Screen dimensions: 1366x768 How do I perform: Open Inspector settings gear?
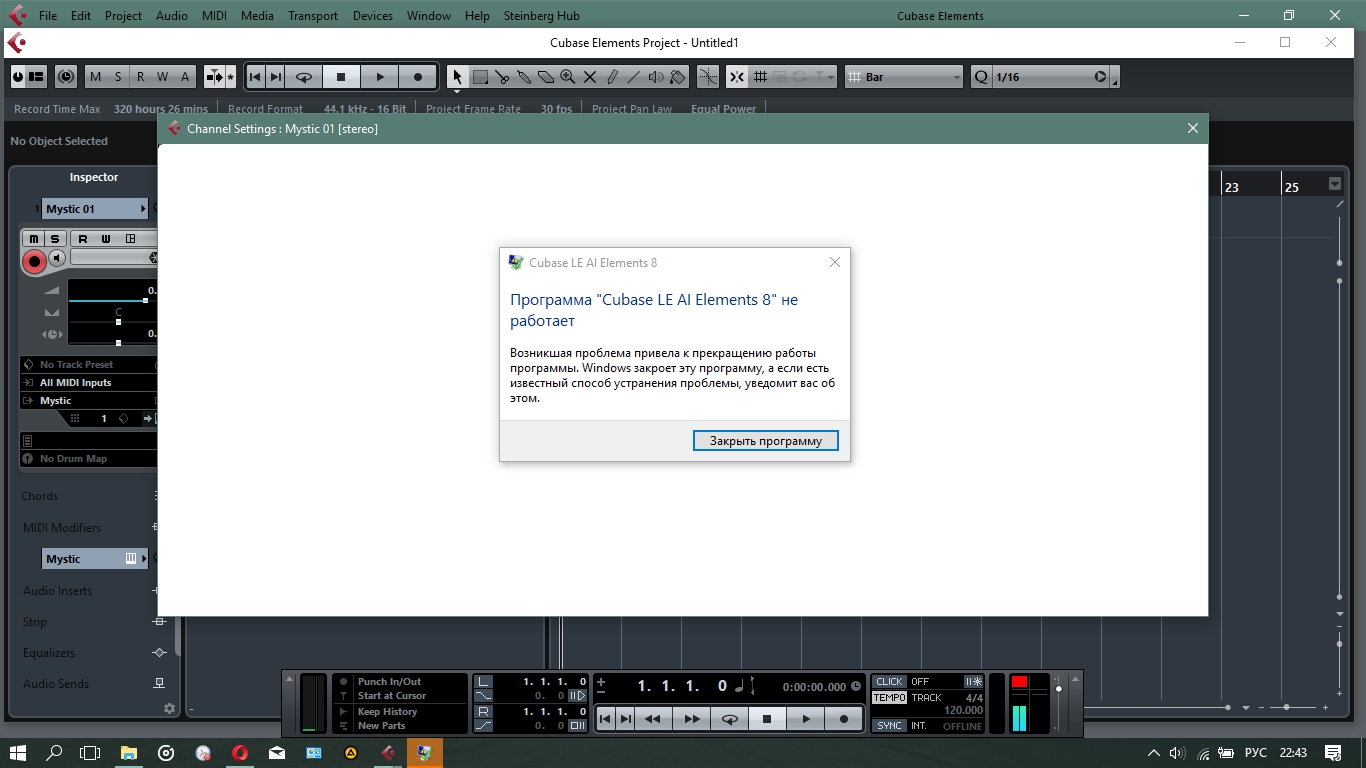click(x=169, y=708)
